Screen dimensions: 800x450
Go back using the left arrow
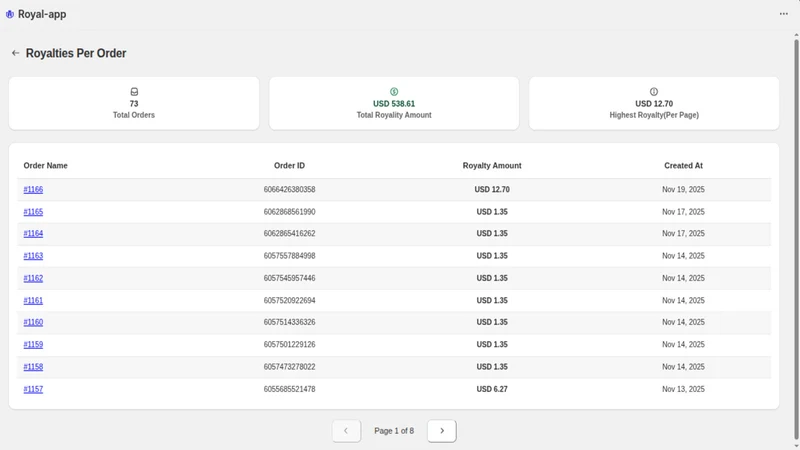click(x=15, y=53)
